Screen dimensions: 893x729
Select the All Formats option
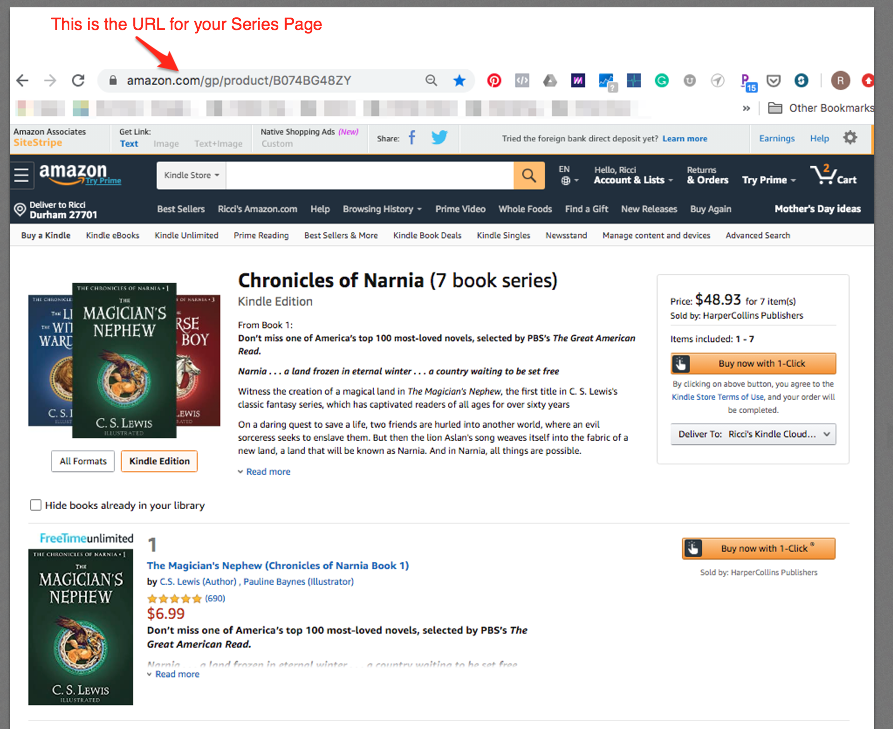point(83,461)
